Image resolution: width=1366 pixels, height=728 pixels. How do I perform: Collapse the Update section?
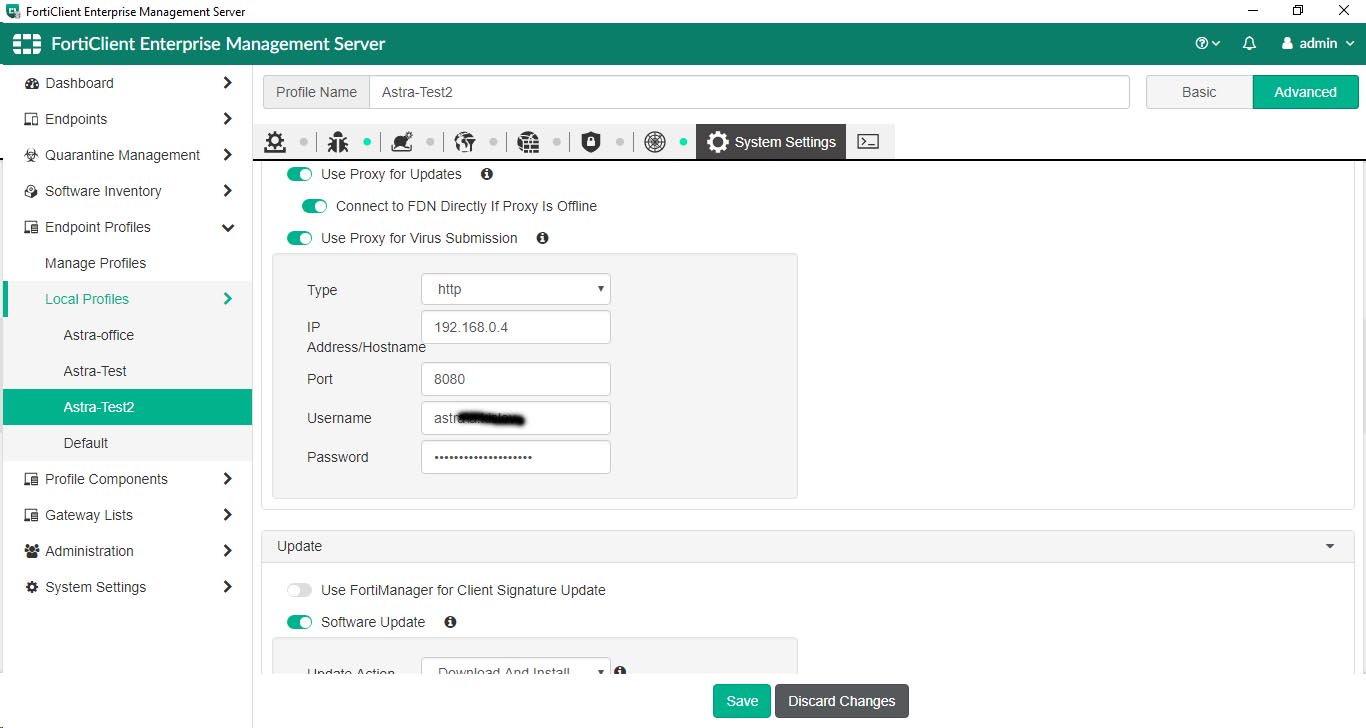[1329, 546]
